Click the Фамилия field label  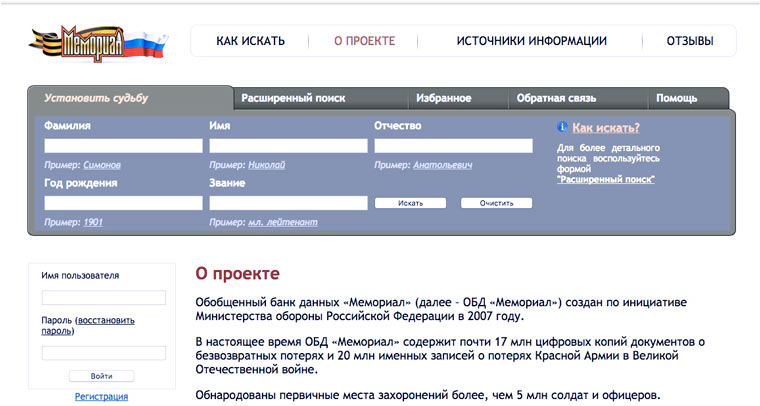click(67, 125)
